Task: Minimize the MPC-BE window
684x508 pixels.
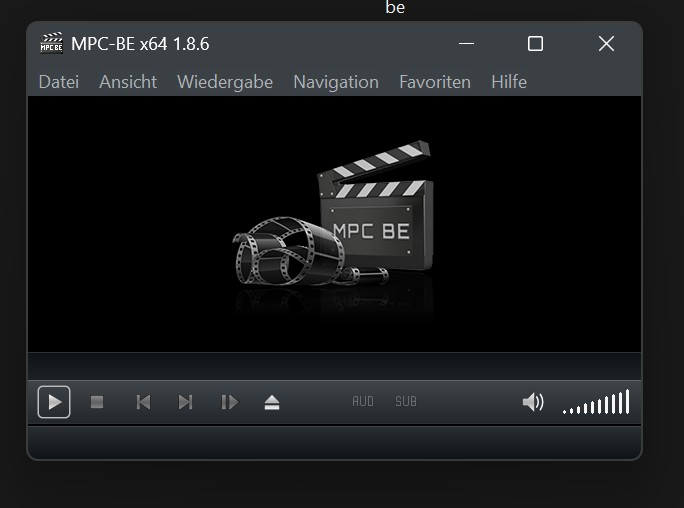Action: pos(466,44)
